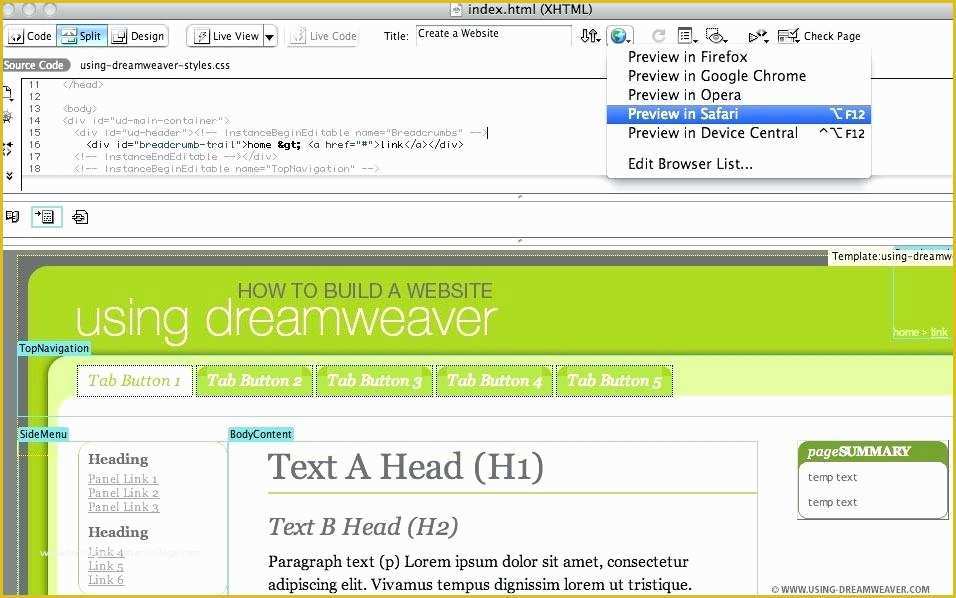Screen dimensions: 956x598
Task: Click code line 14 ud-main-container div
Action: 146,121
